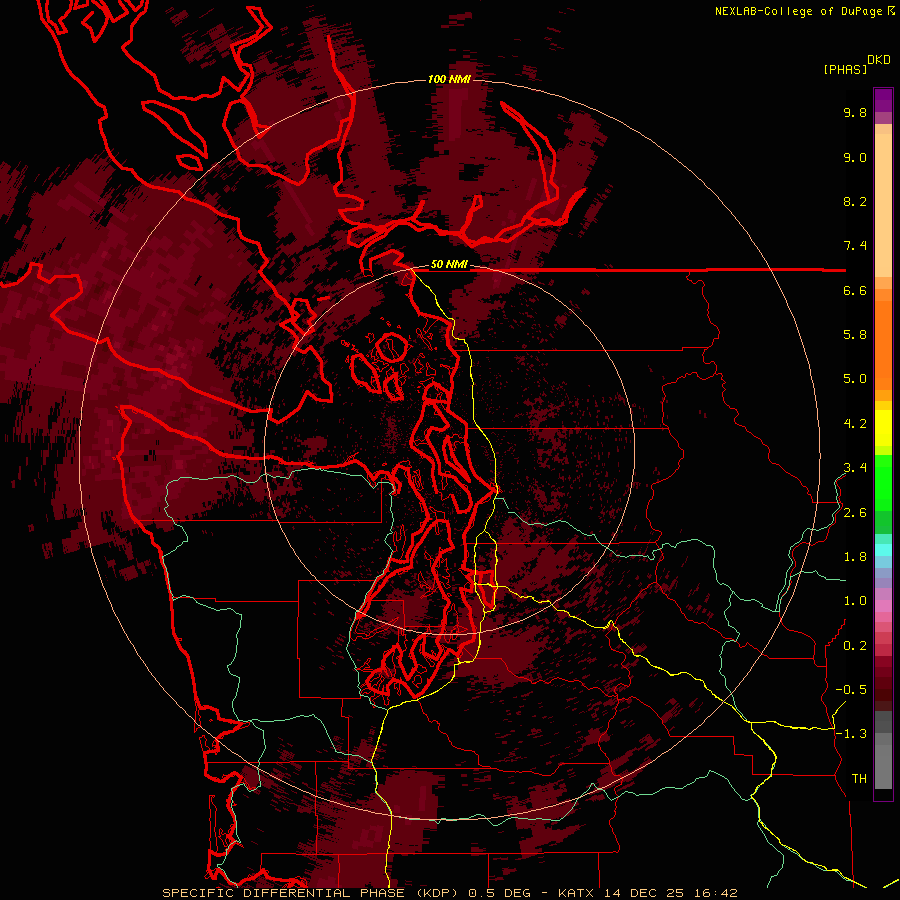This screenshot has height=900, width=900.
Task: Click the 5.0 color scale value
Action: (855, 379)
